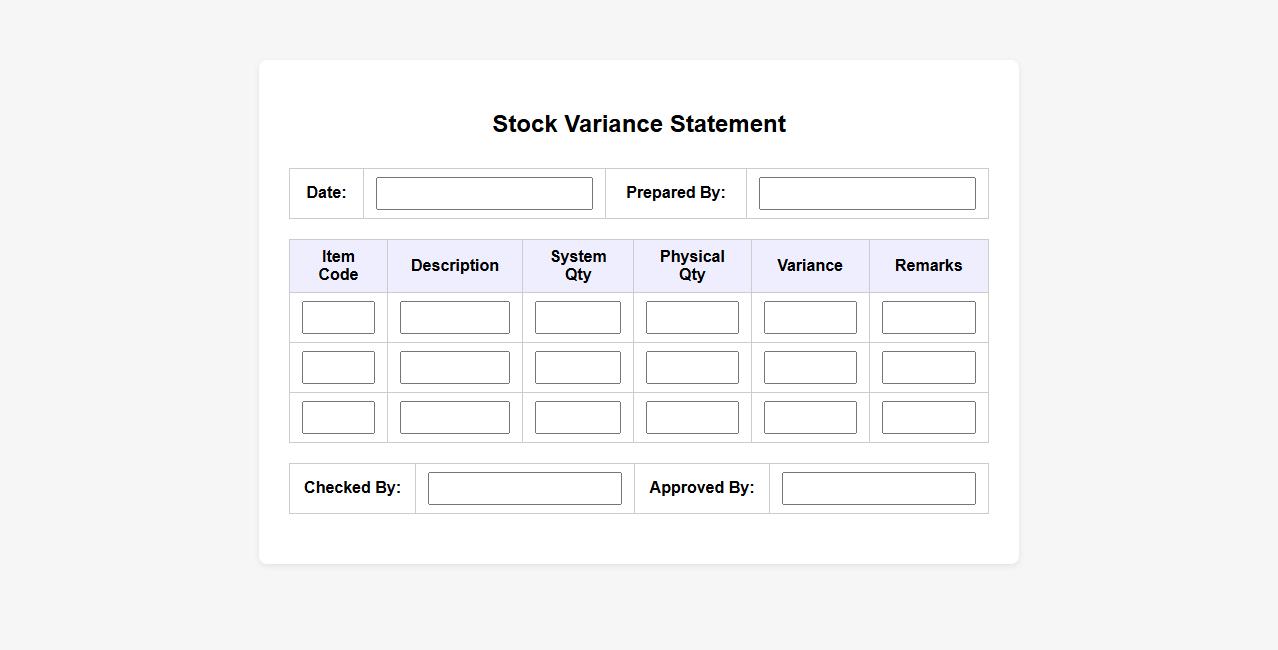The width and height of the screenshot is (1278, 650).
Task: Click the Checked By input field
Action: 524,488
